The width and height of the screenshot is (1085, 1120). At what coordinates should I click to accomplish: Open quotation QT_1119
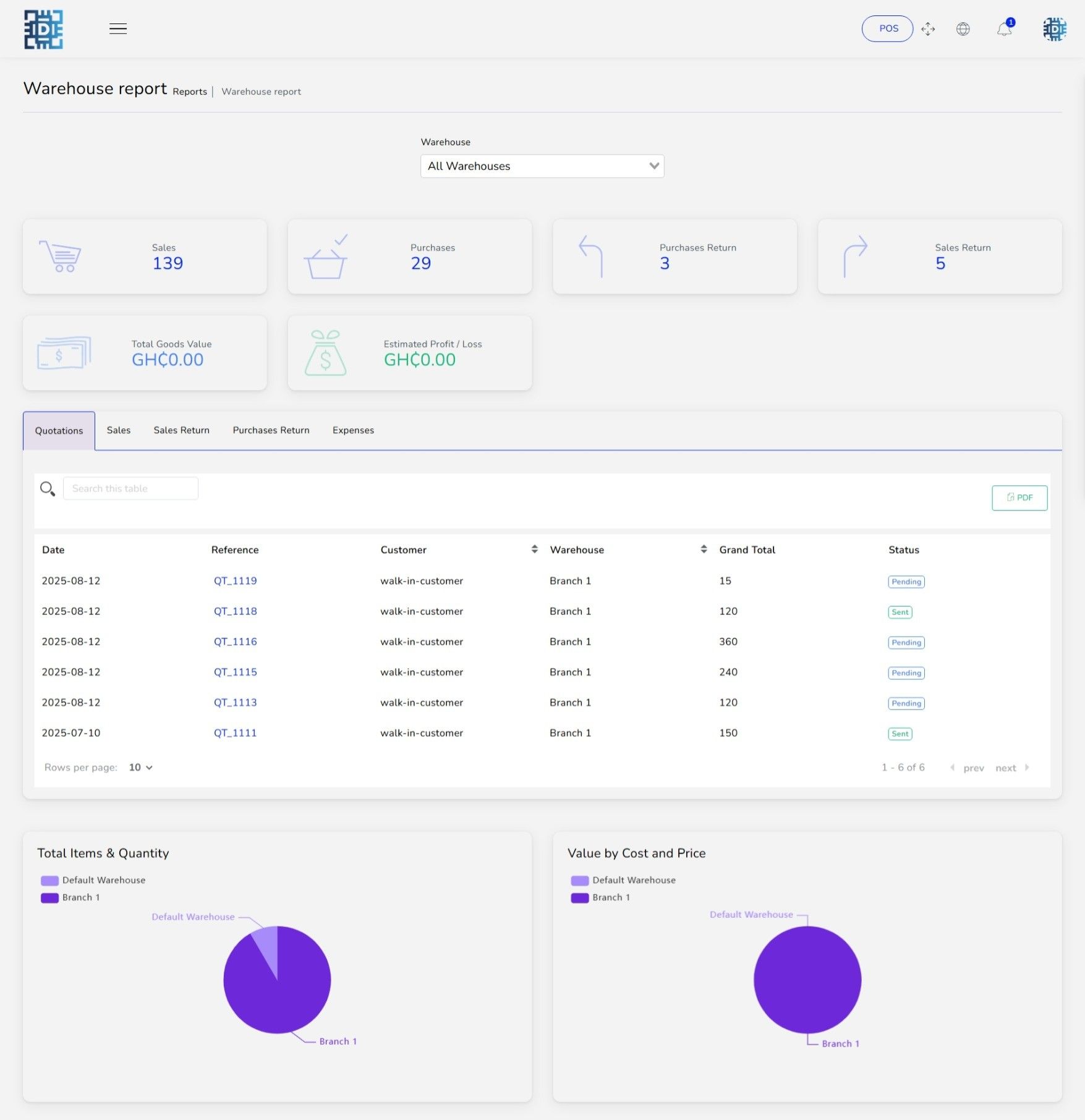tap(235, 581)
